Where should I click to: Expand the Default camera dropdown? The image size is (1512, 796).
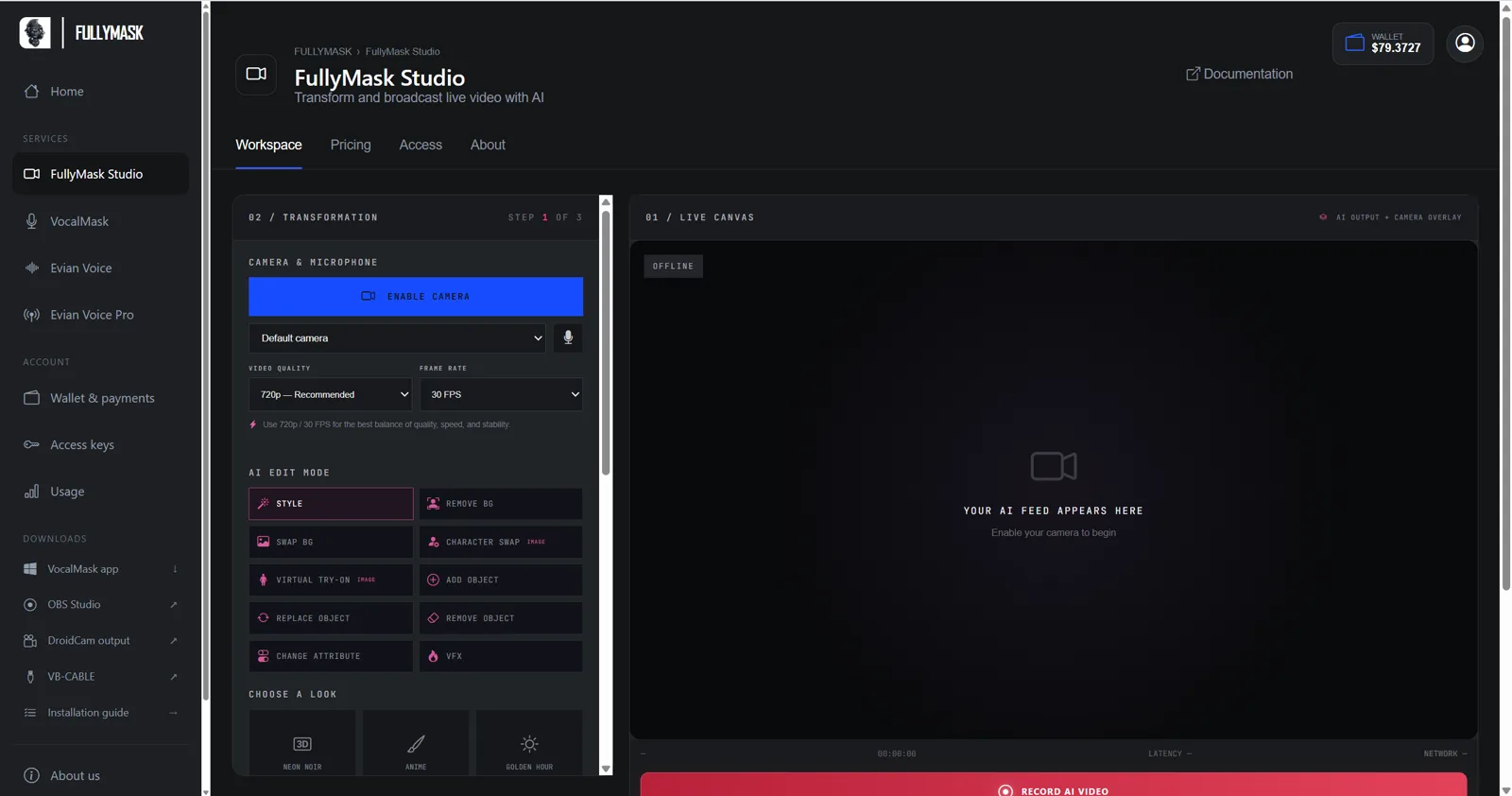point(397,338)
